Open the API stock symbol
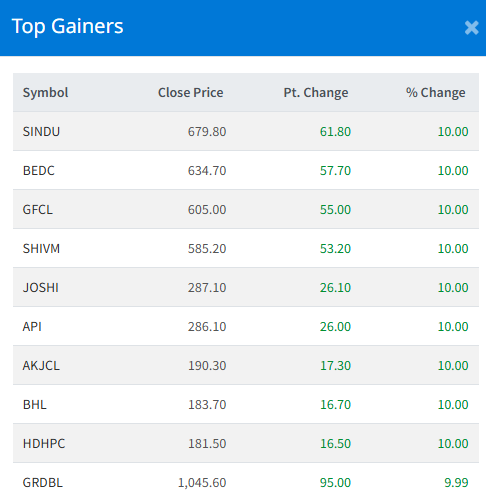 [x=32, y=326]
